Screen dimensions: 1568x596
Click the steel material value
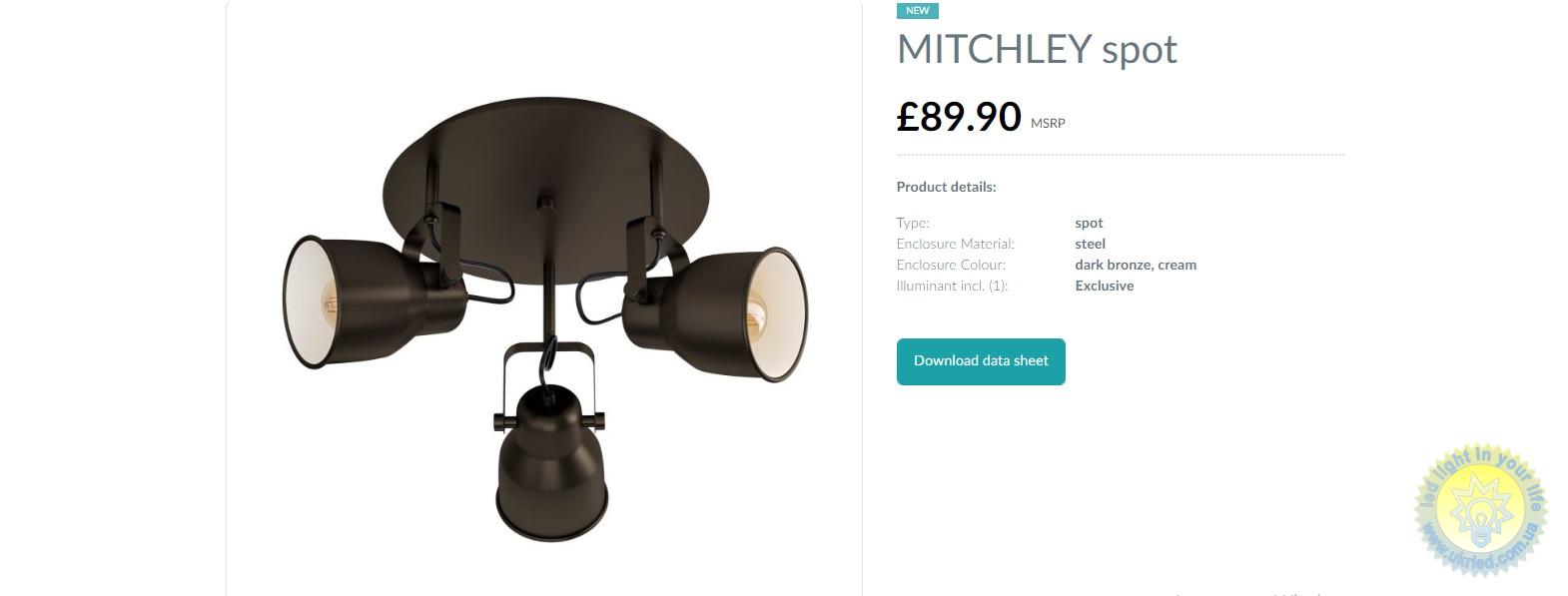point(1090,244)
